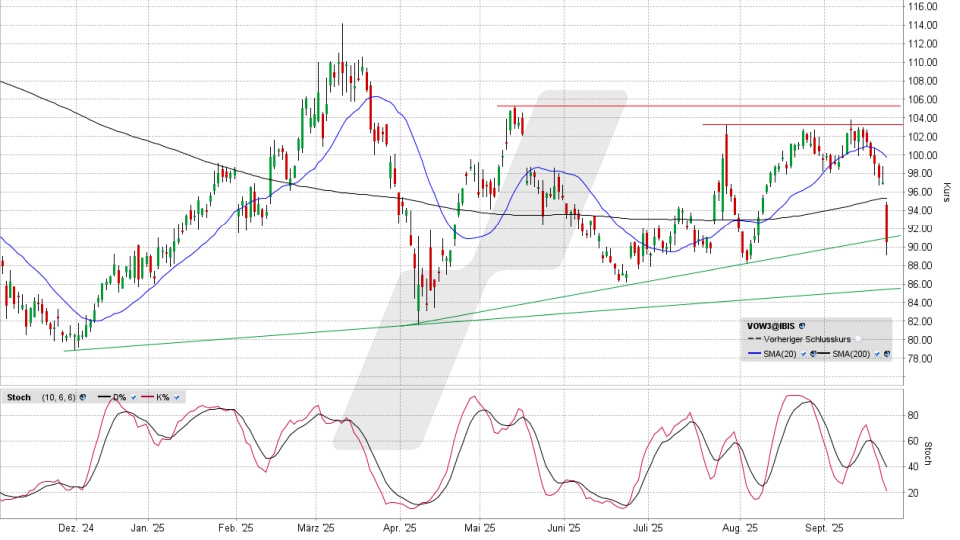Enable the Vorheriger Schlusskurs checkbox
960x540 pixels.
click(x=858, y=339)
